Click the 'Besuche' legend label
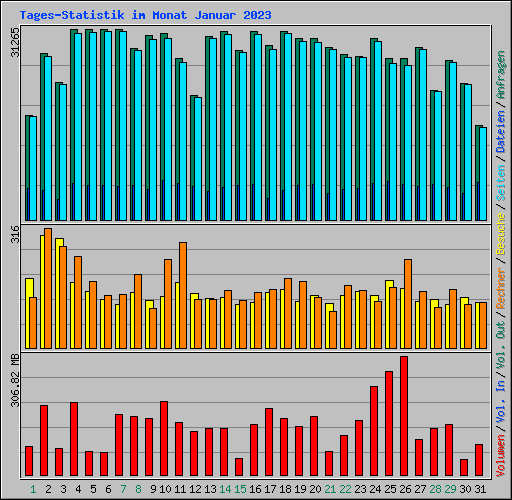The width and height of the screenshot is (512, 500). click(x=501, y=234)
